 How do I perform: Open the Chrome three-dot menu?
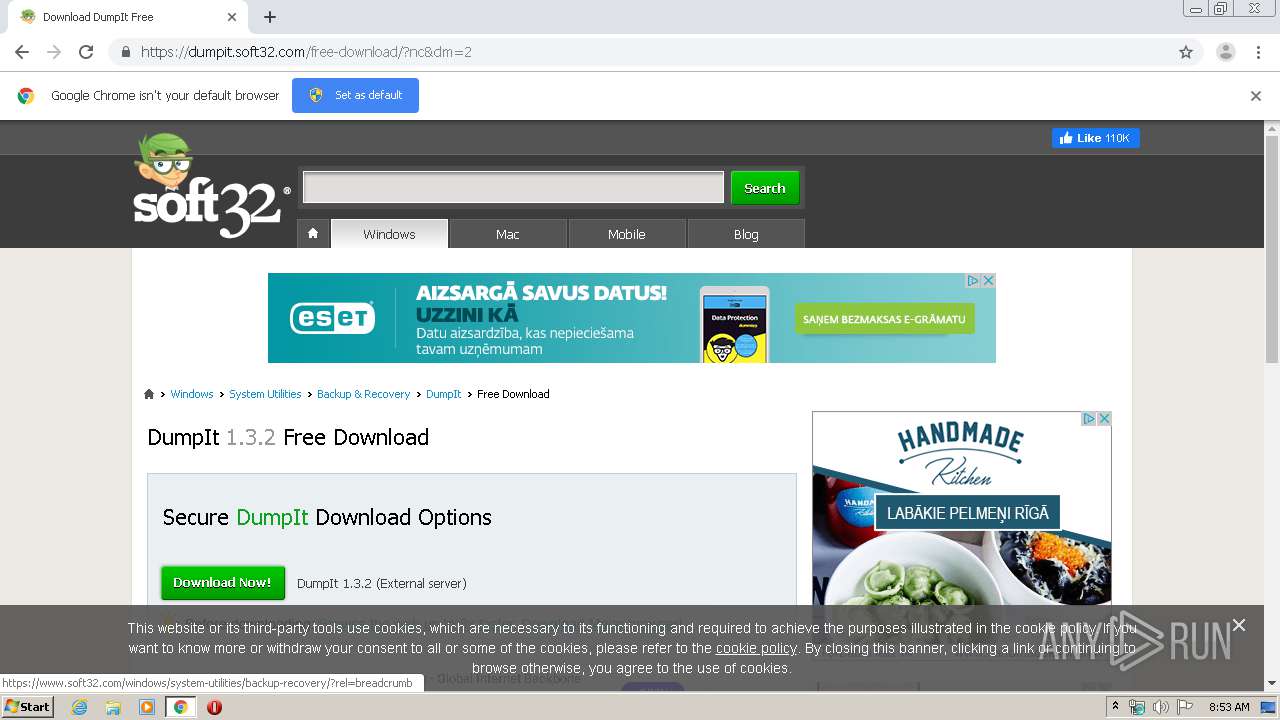[x=1258, y=52]
